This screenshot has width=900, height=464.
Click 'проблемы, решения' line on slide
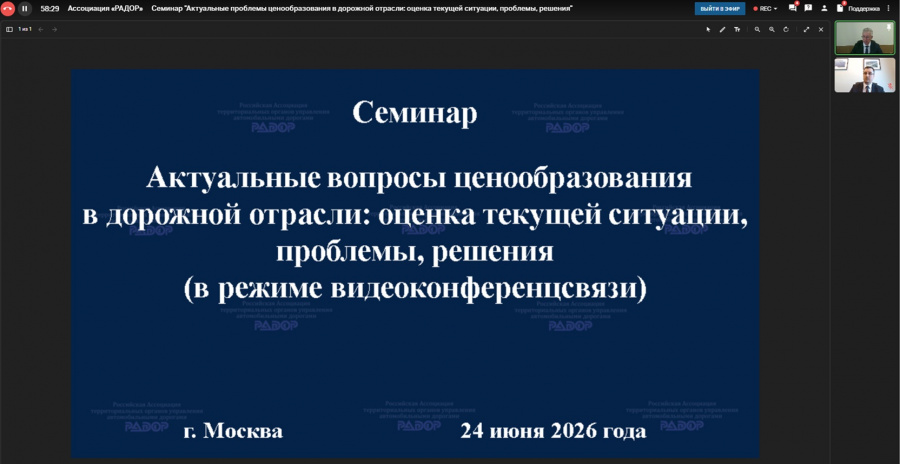coord(414,252)
